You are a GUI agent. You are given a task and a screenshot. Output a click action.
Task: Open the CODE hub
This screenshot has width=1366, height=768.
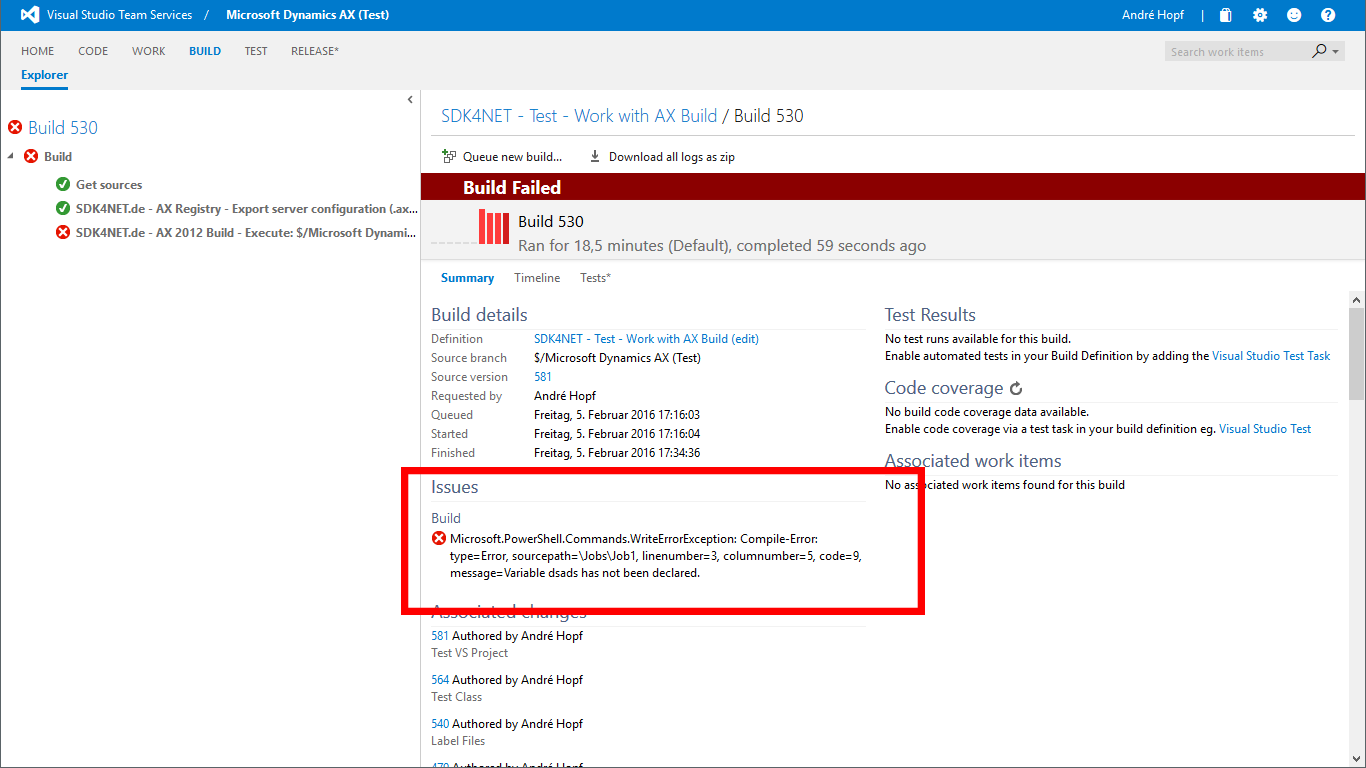pos(93,51)
